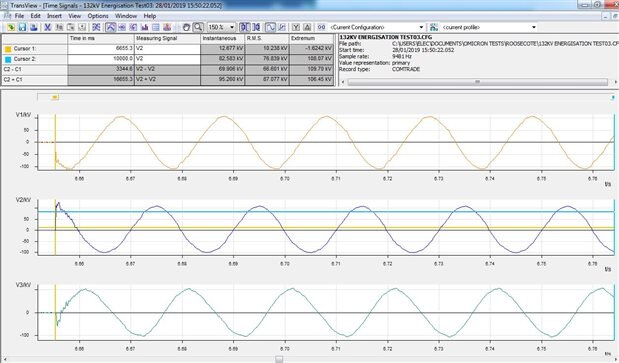Click the V1/kV axis label
This screenshot has width=619, height=363.
coord(23,115)
